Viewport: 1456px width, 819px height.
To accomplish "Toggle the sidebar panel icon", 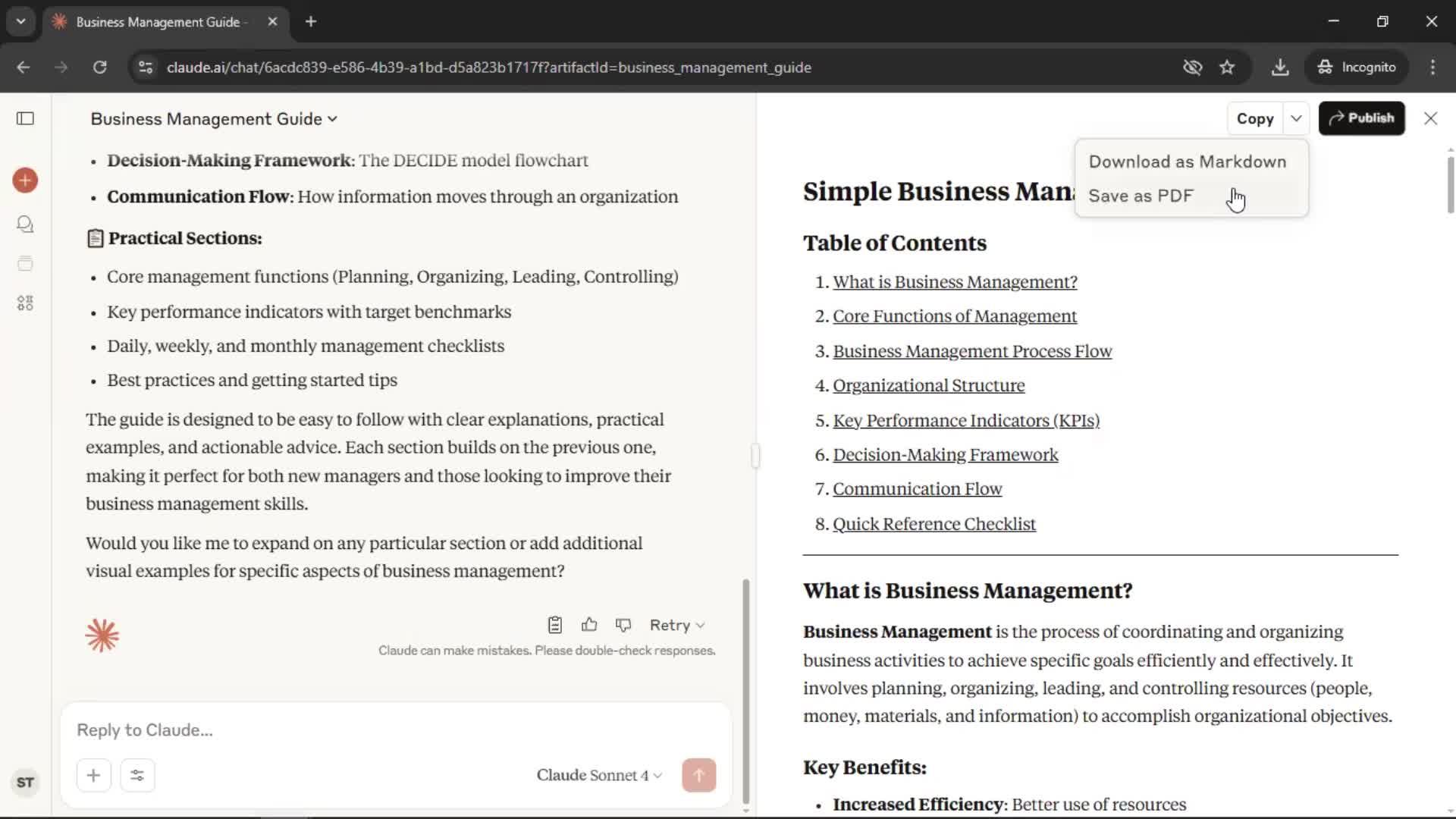I will (25, 118).
